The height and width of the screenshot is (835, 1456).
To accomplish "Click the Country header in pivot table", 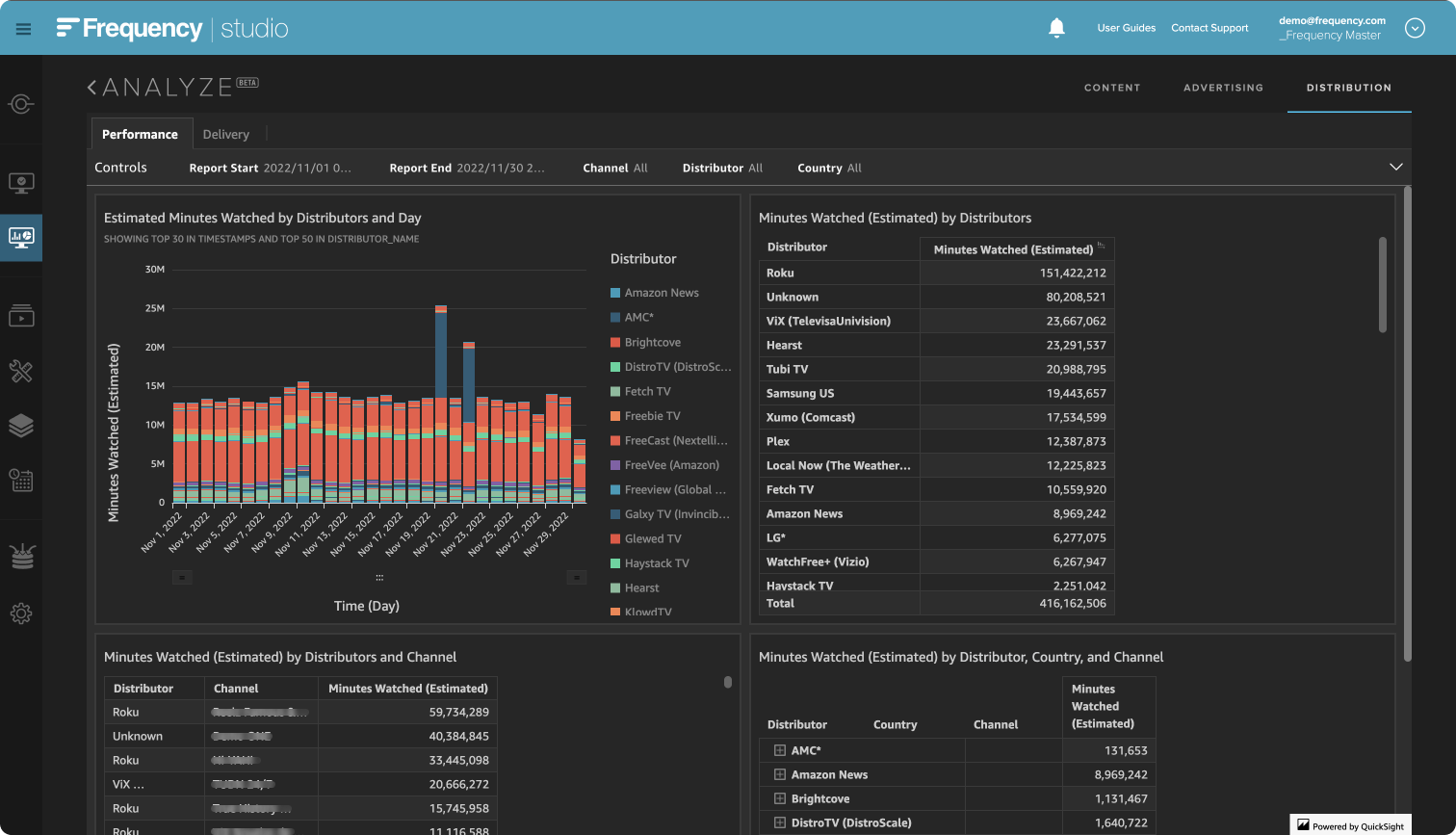I will [x=895, y=724].
